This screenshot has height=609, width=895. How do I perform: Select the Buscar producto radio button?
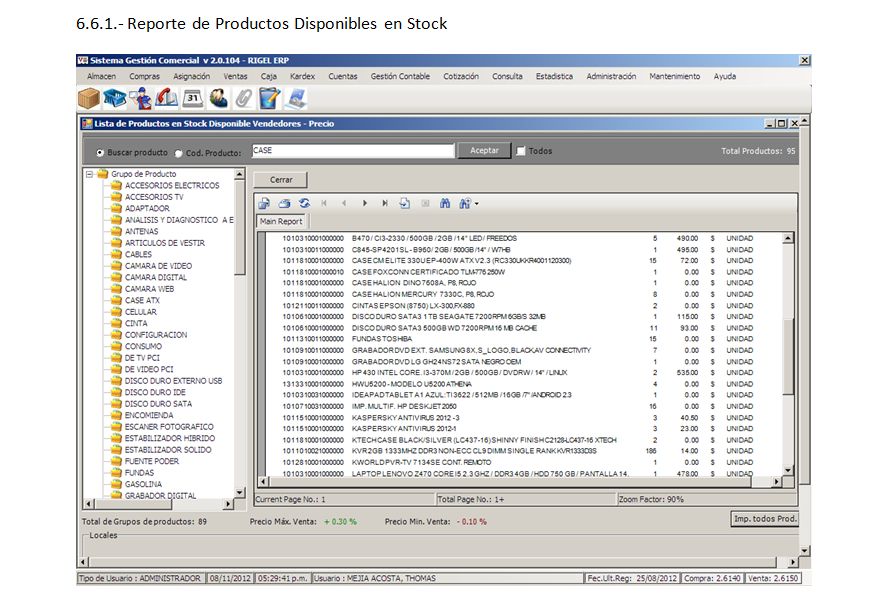click(x=100, y=153)
